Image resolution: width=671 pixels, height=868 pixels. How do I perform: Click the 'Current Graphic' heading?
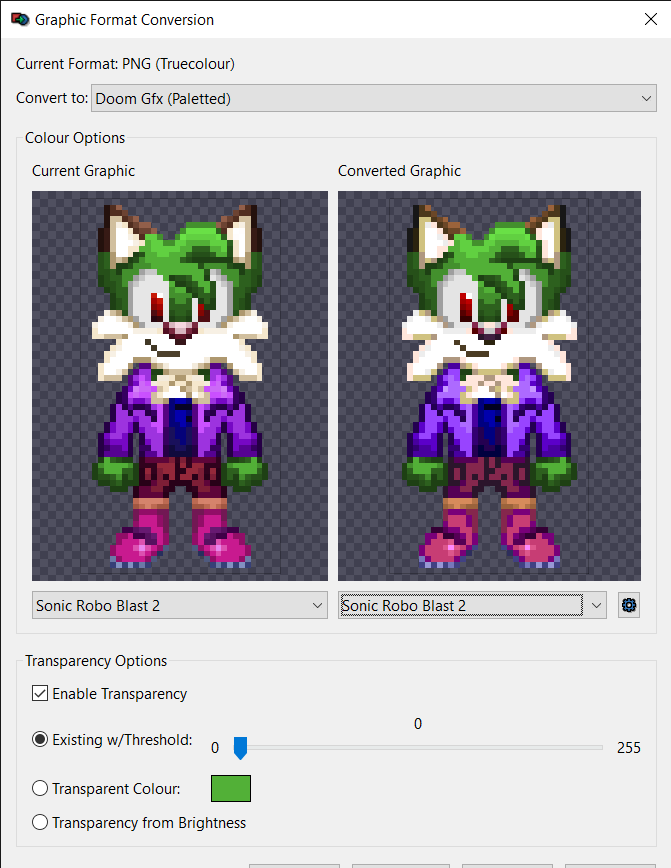(x=84, y=171)
